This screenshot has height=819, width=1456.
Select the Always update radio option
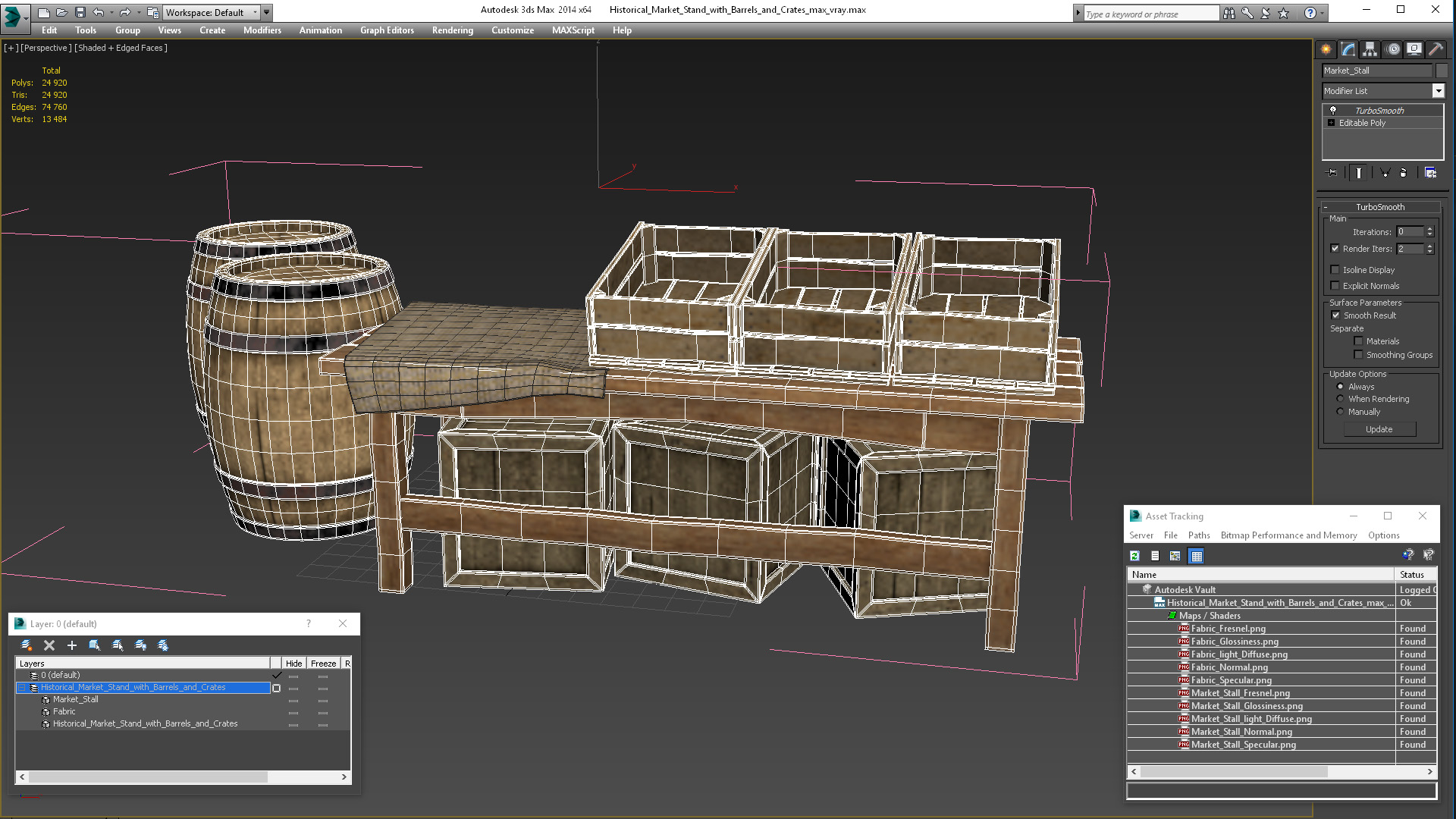tap(1340, 387)
